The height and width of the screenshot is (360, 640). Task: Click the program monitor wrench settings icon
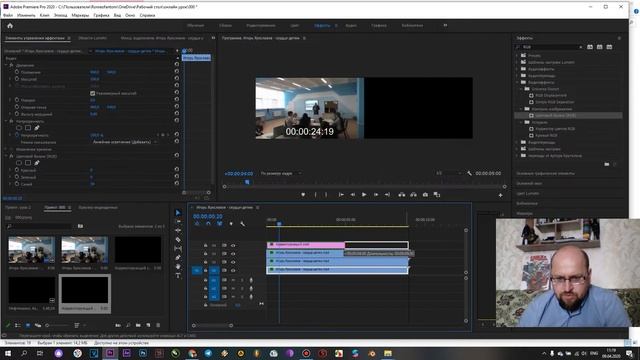[469, 173]
